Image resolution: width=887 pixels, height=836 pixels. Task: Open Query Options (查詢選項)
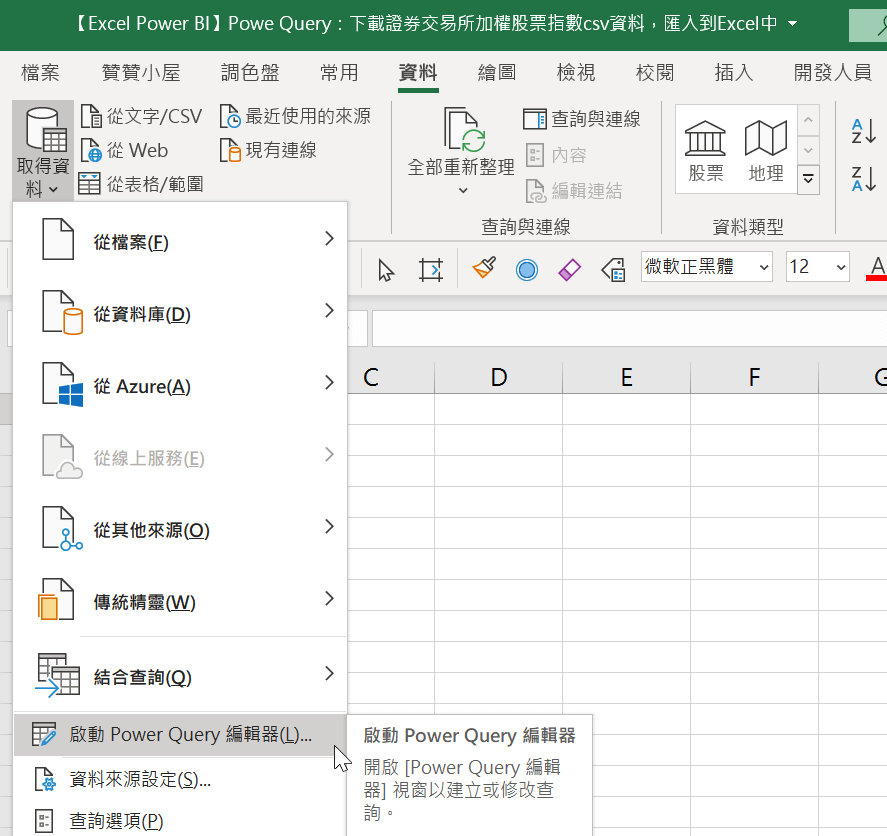click(180, 820)
